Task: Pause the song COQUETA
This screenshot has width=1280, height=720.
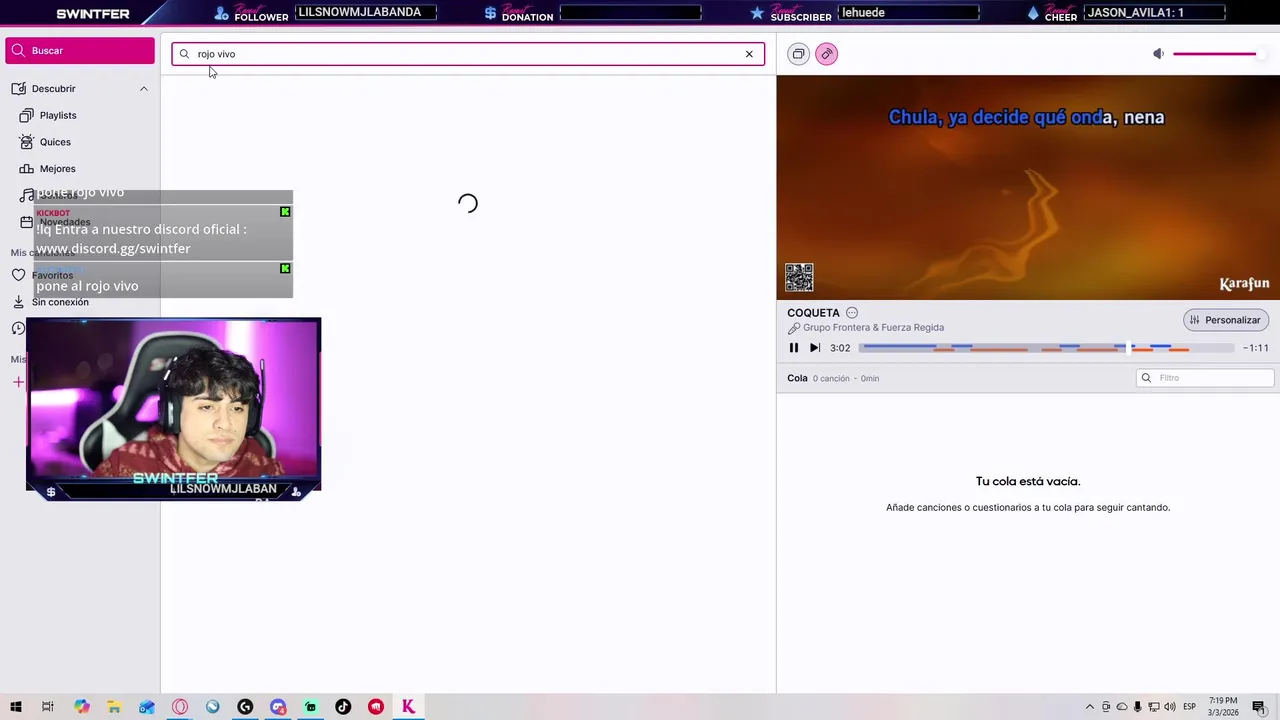Action: [794, 348]
